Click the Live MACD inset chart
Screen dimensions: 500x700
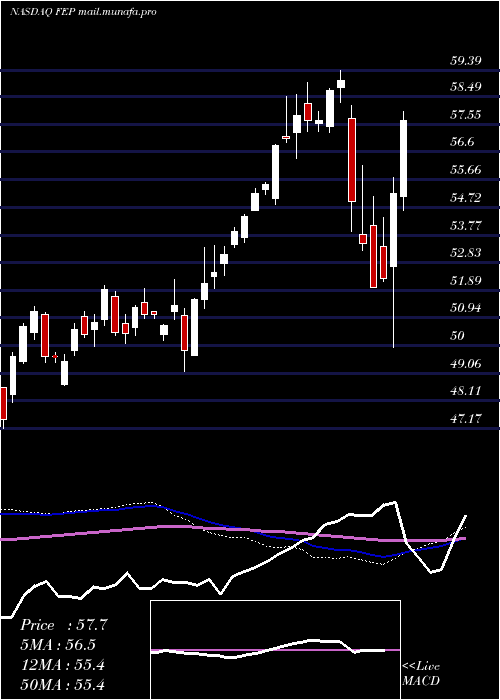[x=275, y=650]
